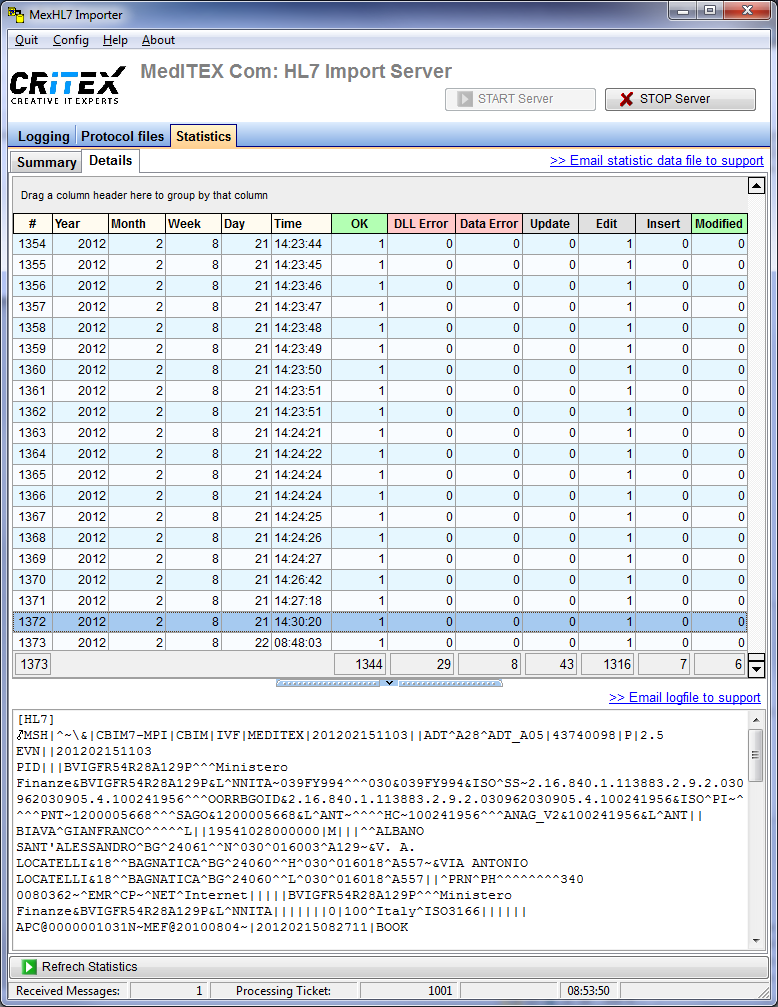Click Email statistic data file to support

657,161
